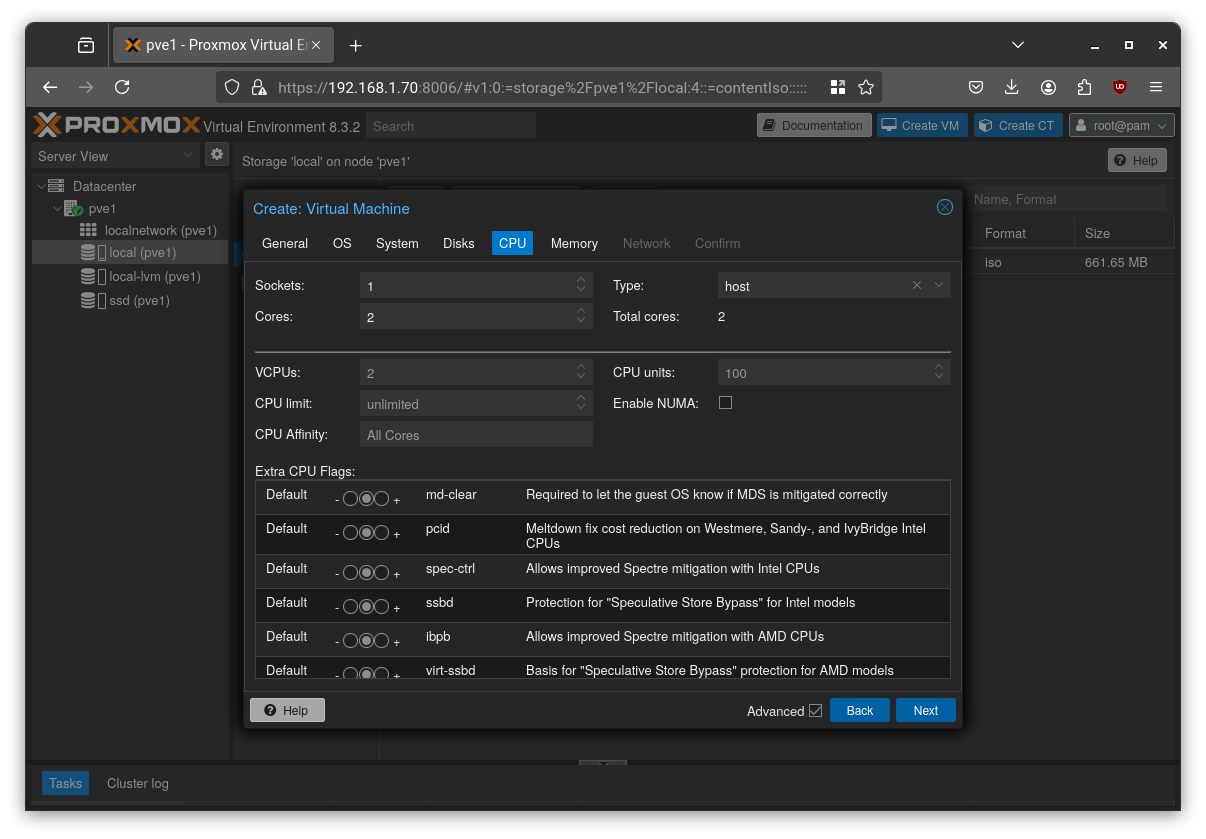Click the Proxmox logo in the header
The height and width of the screenshot is (839, 1206).
(117, 125)
